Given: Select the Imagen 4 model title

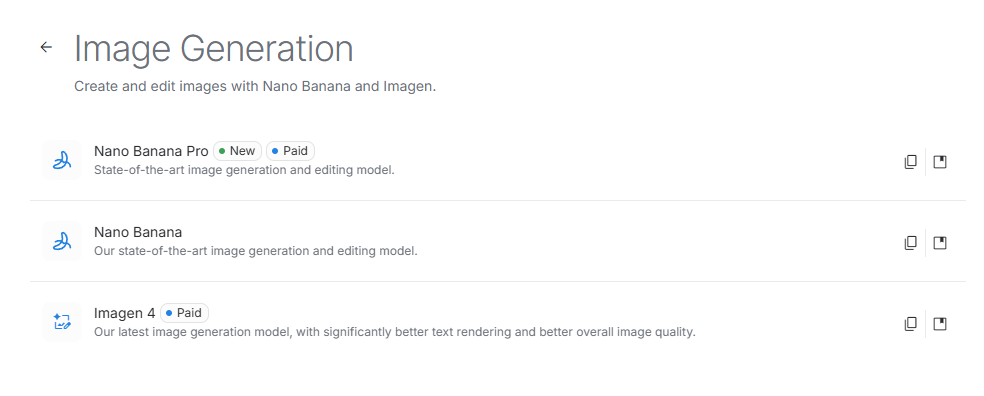Looking at the screenshot, I should pyautogui.click(x=124, y=313).
